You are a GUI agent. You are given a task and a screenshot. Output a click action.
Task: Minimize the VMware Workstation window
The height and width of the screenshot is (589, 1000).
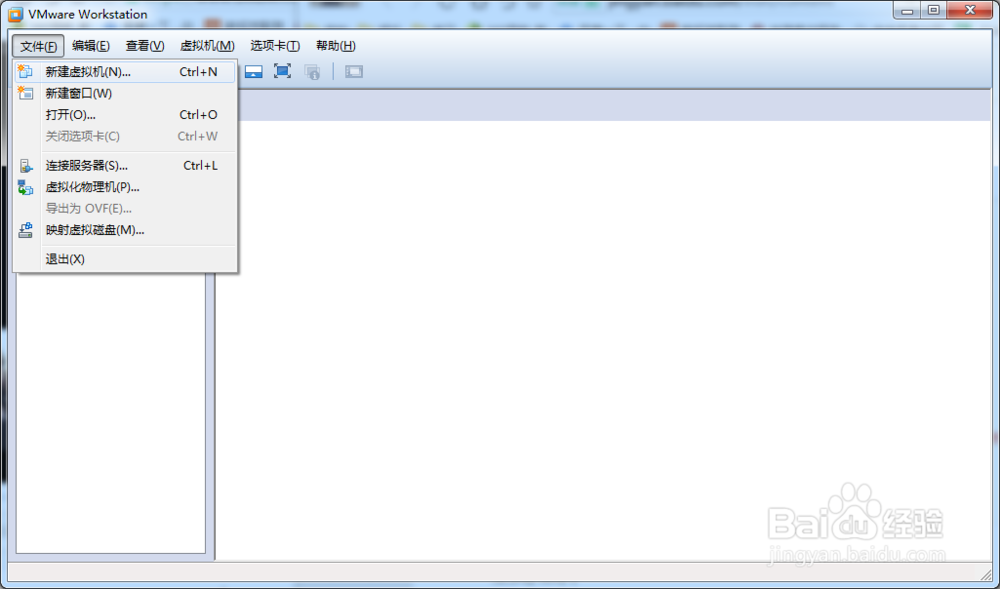click(x=908, y=10)
